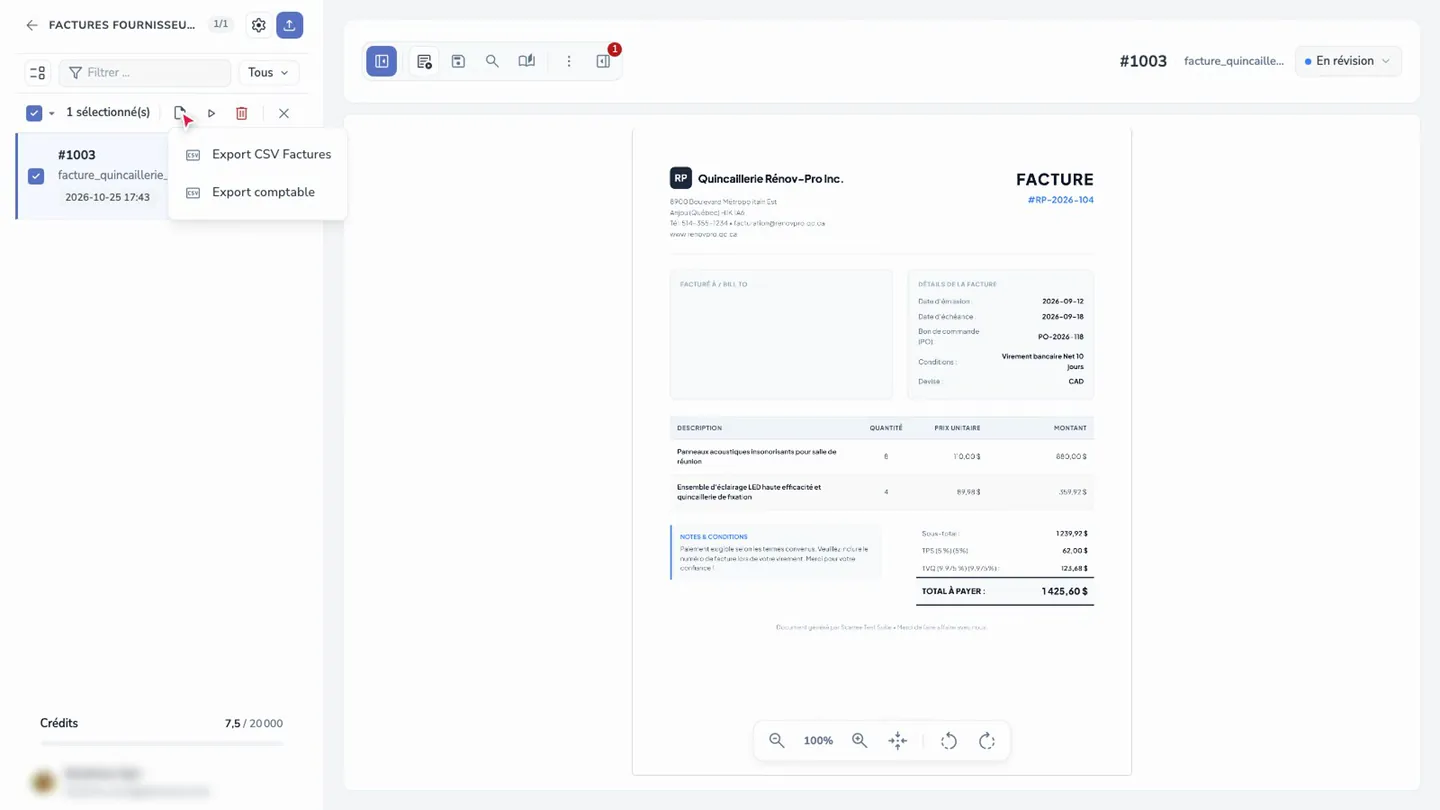Screen dimensions: 1440x810
Task: Open the settings gear
Action: pos(259,25)
